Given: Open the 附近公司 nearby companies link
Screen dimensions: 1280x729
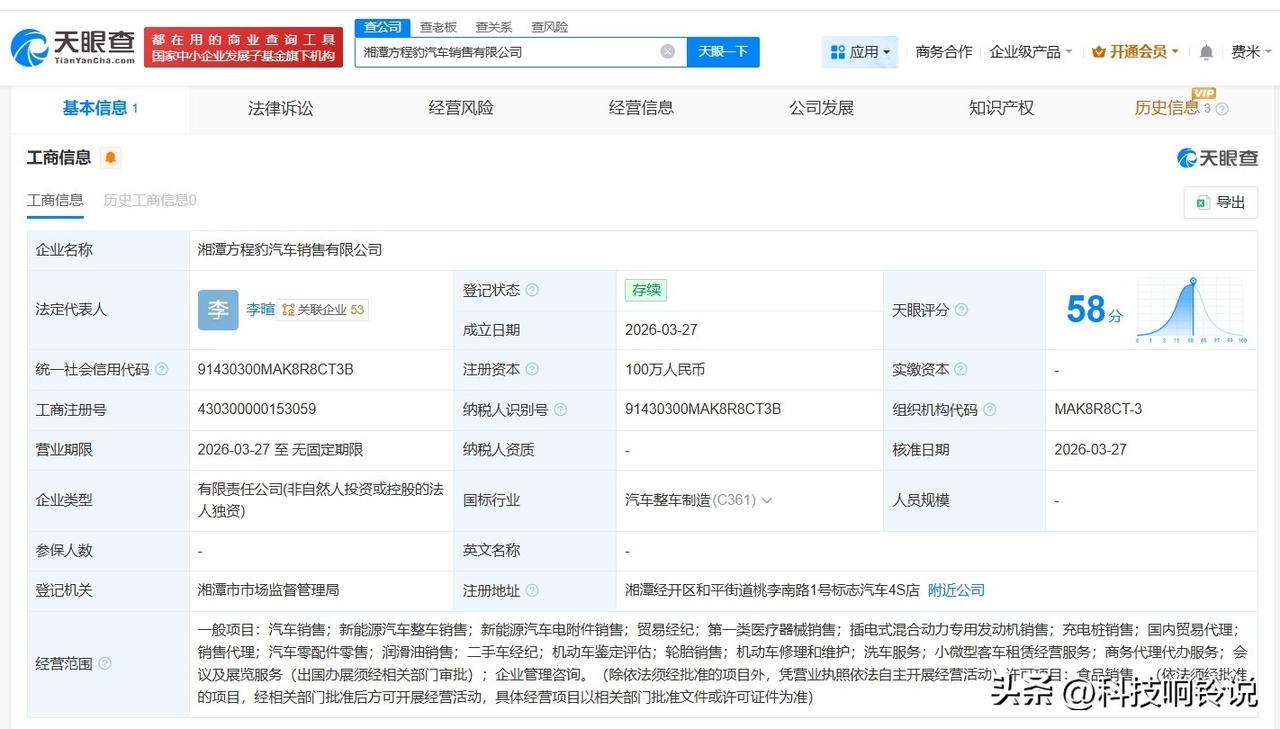Looking at the screenshot, I should [x=955, y=590].
